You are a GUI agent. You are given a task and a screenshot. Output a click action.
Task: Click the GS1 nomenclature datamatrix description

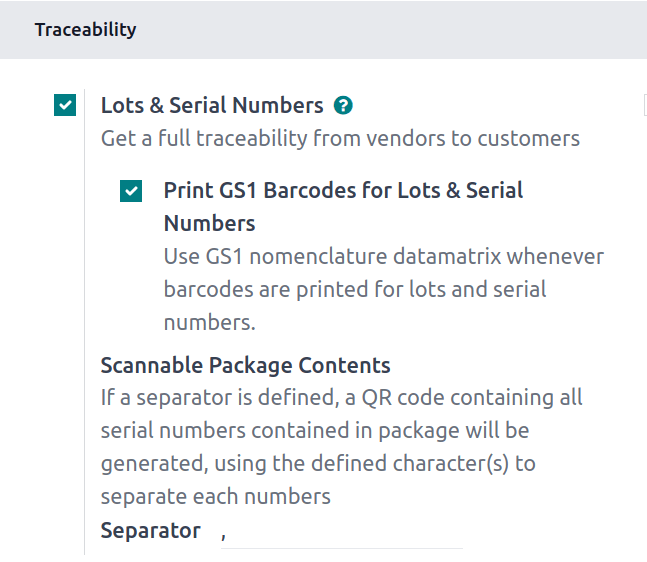pos(384,256)
